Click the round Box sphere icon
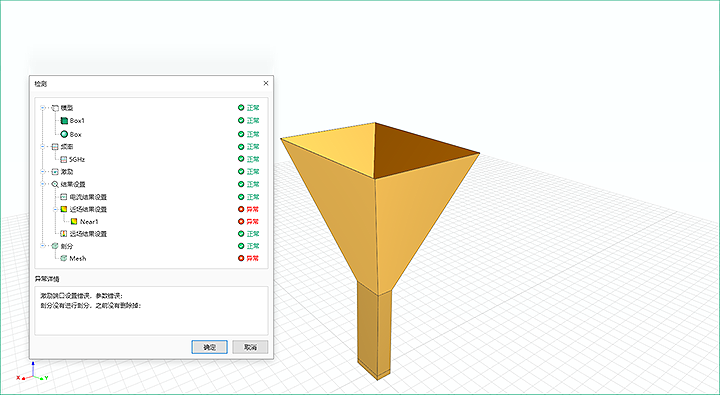Image resolution: width=720 pixels, height=395 pixels. 64,134
